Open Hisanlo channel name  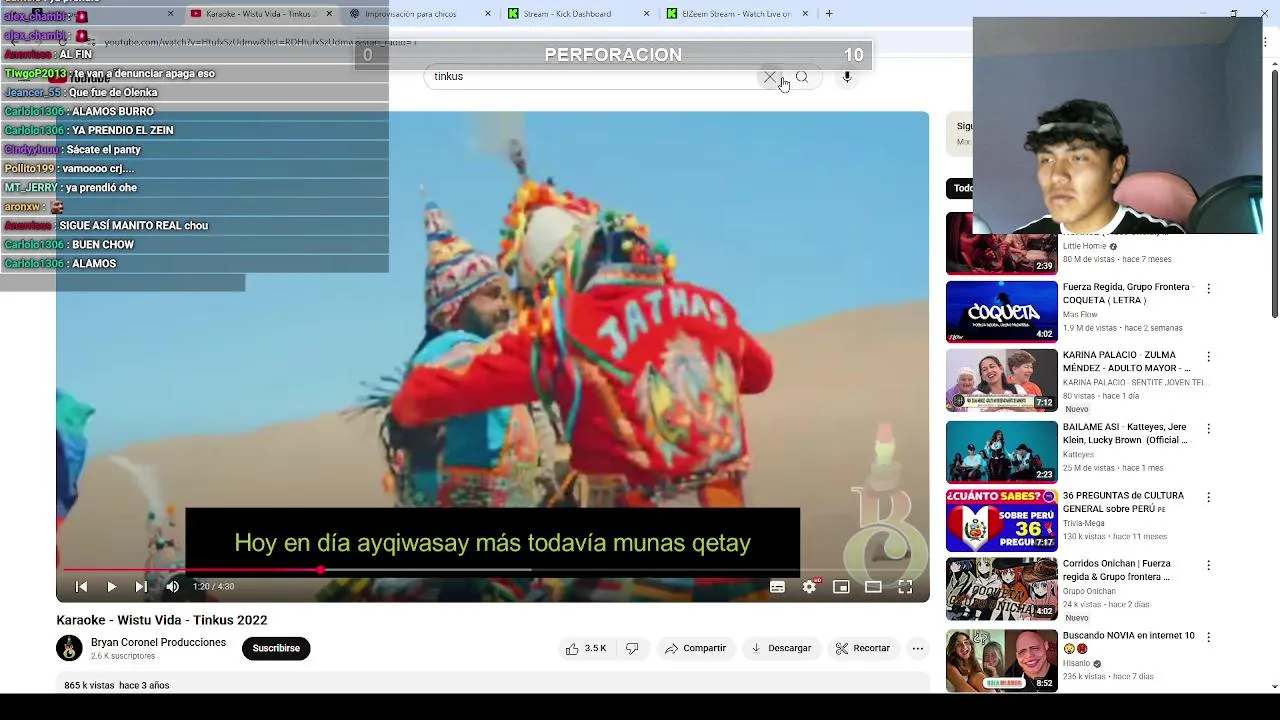pos(1078,664)
